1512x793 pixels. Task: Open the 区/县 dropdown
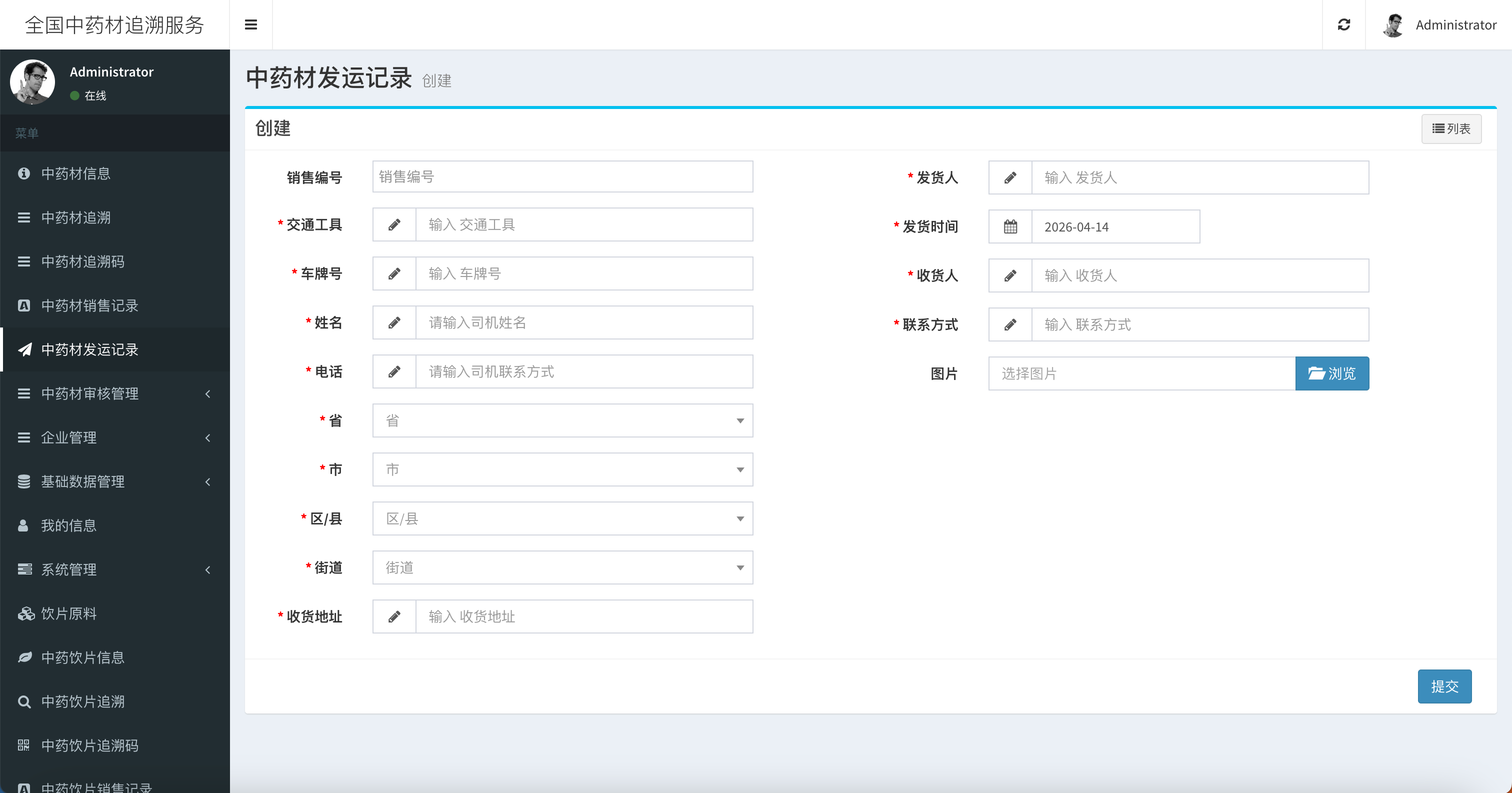pyautogui.click(x=561, y=518)
